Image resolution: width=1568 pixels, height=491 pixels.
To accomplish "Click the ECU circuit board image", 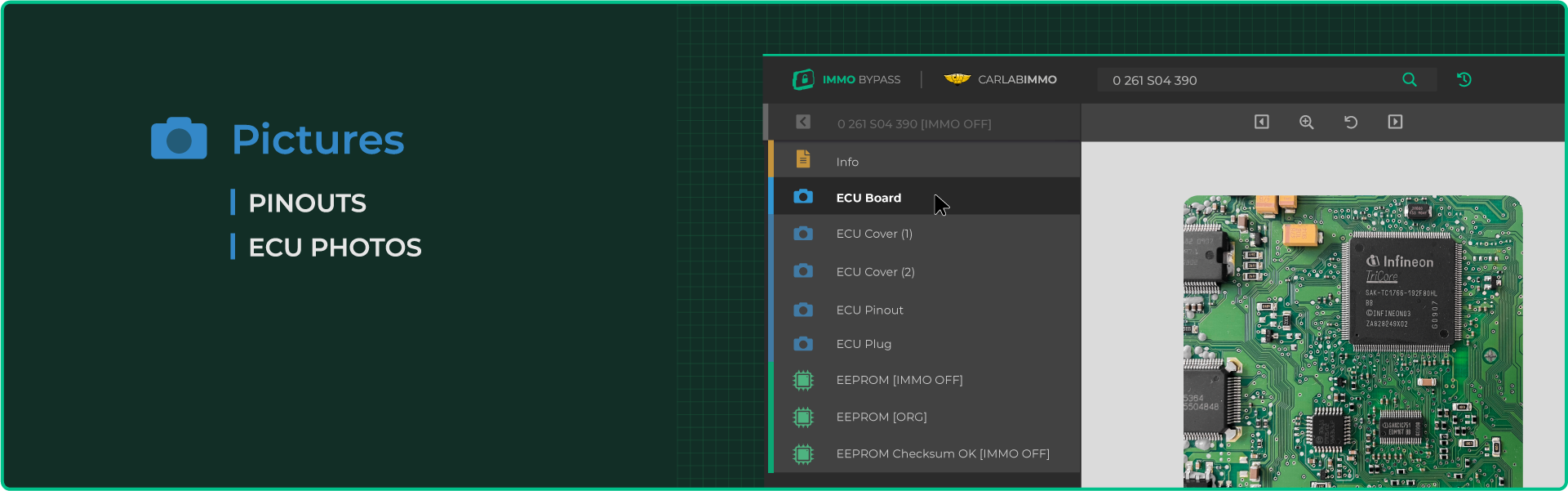I will [1352, 343].
